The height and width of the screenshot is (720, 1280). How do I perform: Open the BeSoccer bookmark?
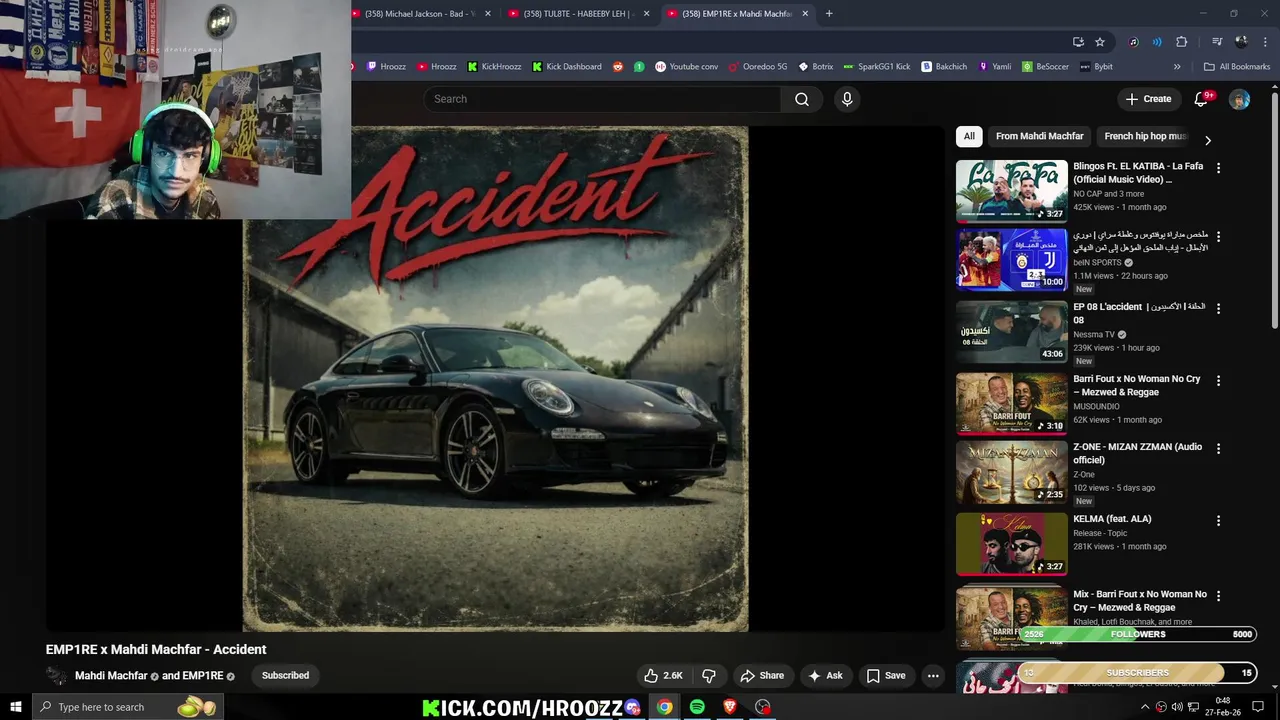coord(1045,67)
